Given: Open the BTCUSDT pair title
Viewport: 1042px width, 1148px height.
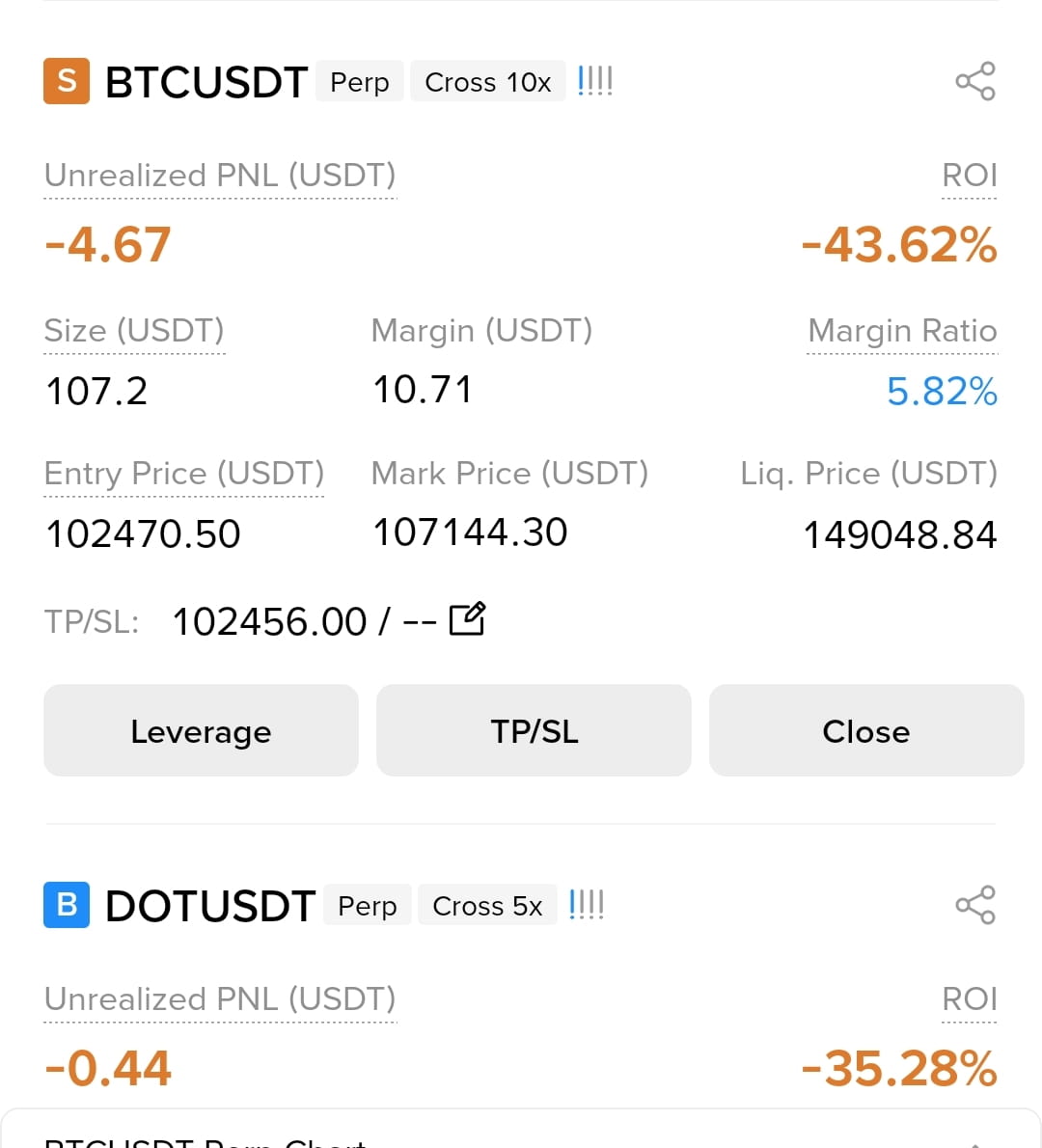Looking at the screenshot, I should pos(206,81).
